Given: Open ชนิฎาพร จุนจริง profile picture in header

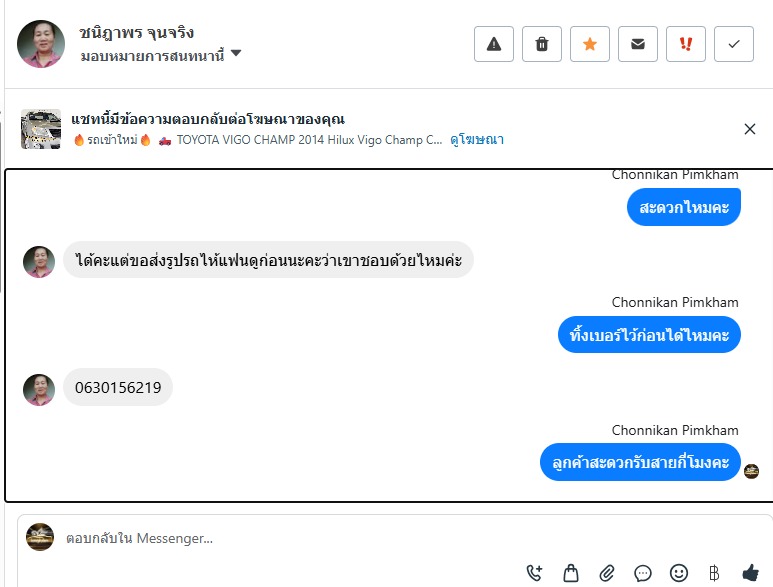Looking at the screenshot, I should [41, 44].
